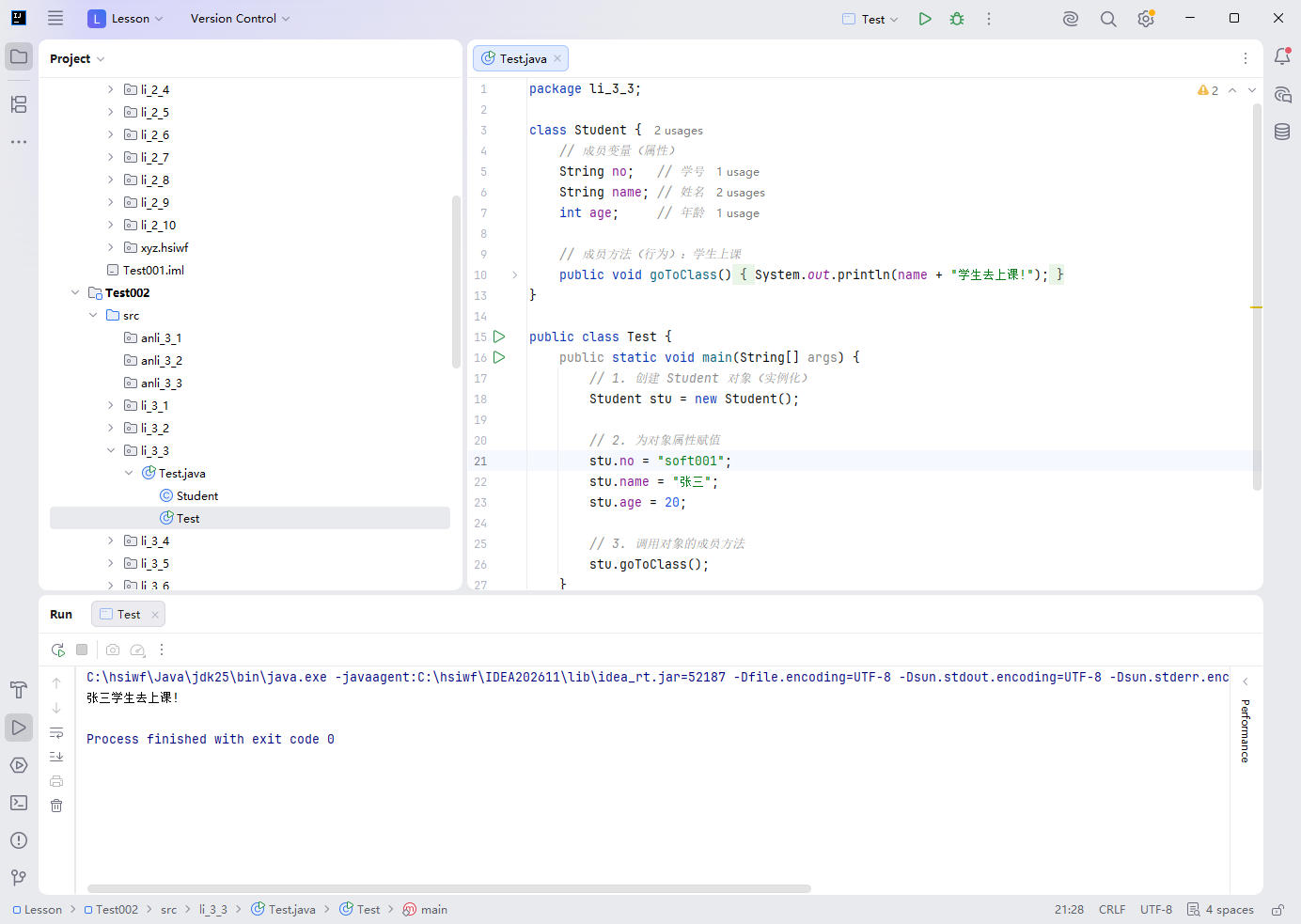Viewport: 1301px width, 924px height.
Task: Click the warnings count indicator
Action: [x=1208, y=90]
